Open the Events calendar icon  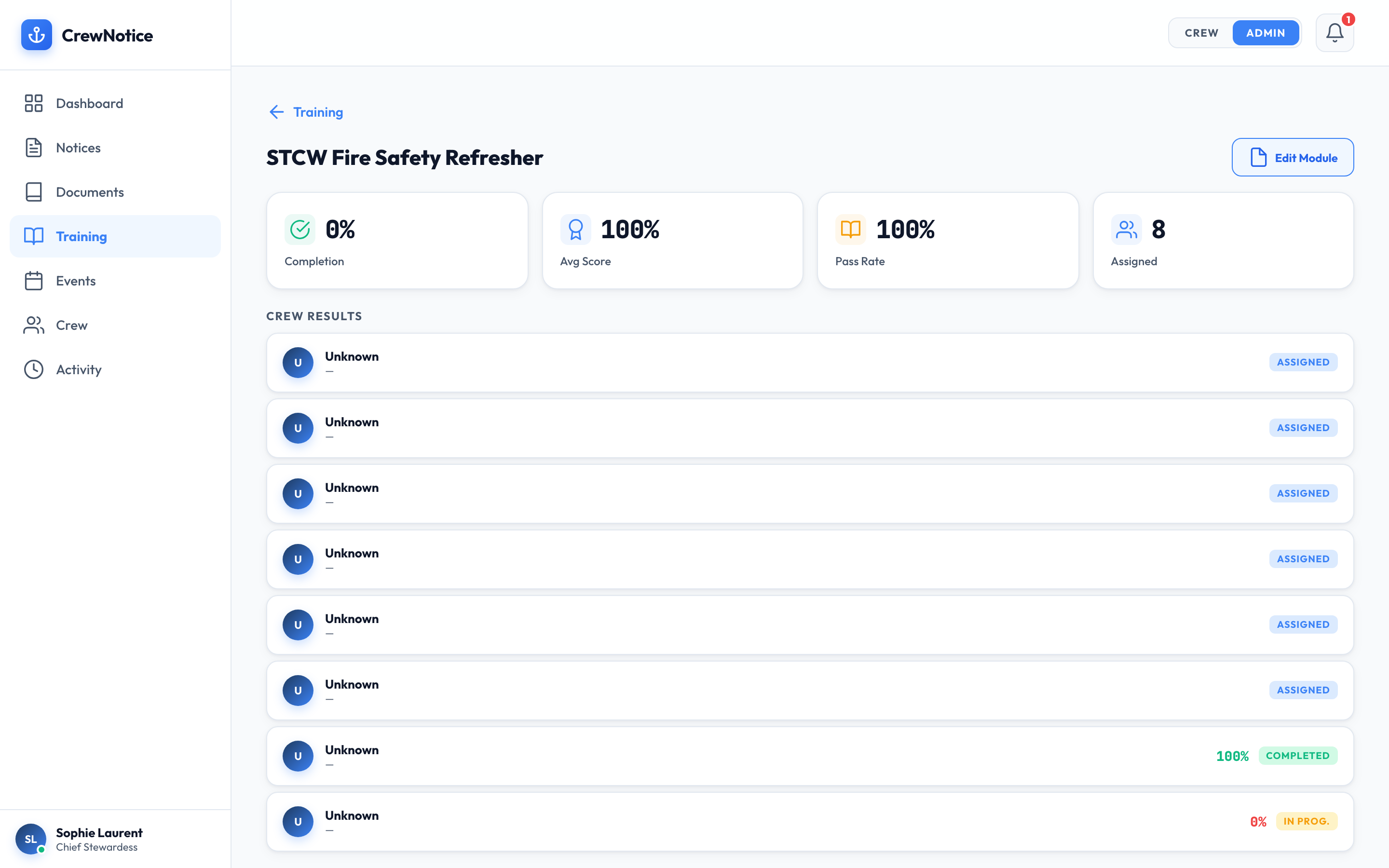[33, 281]
